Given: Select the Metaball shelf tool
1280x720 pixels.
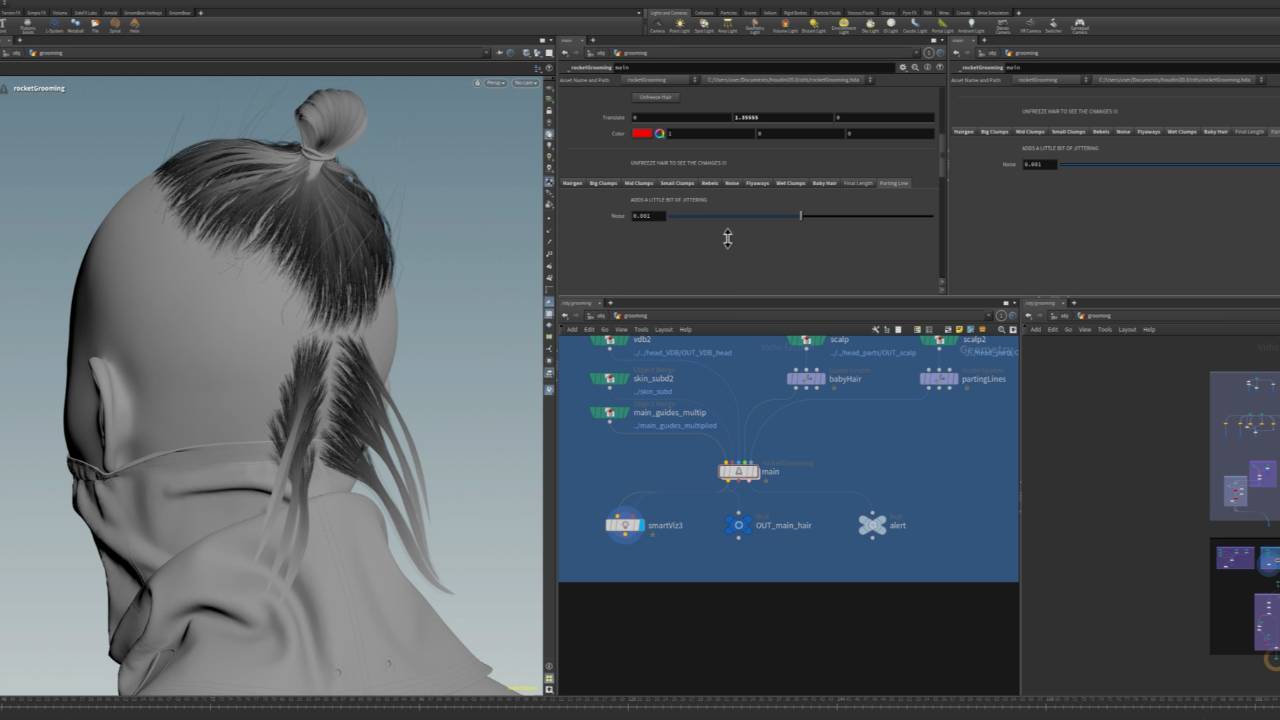Looking at the screenshot, I should point(75,24).
